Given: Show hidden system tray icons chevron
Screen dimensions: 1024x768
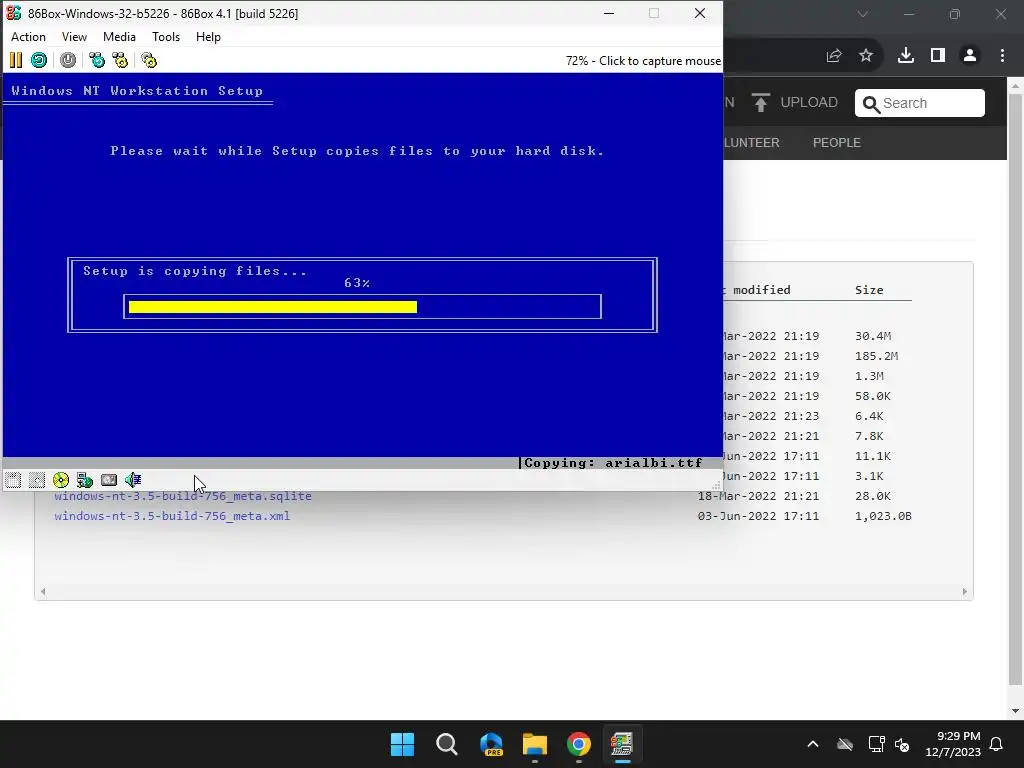Looking at the screenshot, I should (x=813, y=744).
